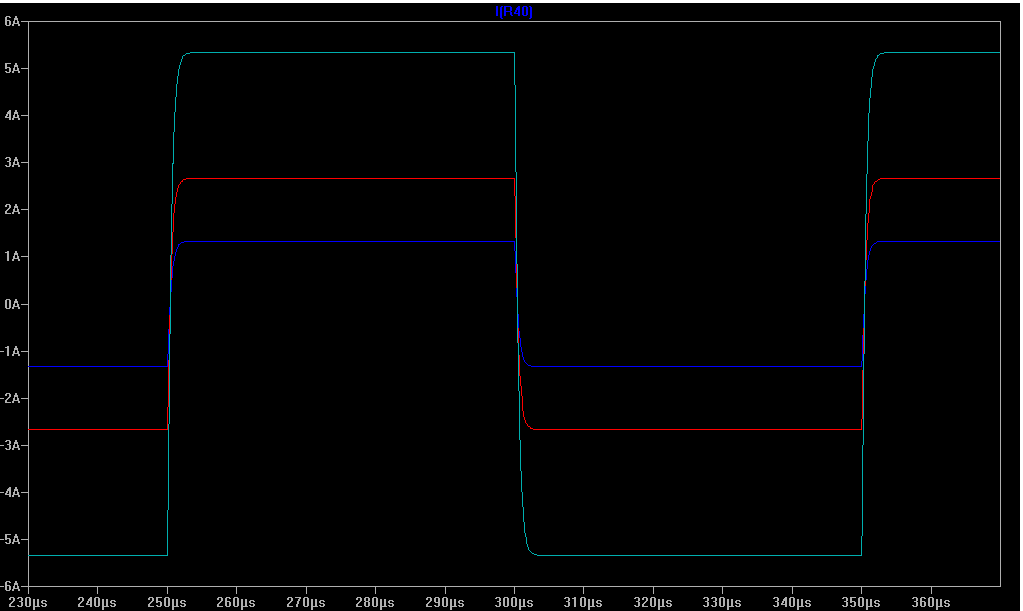Click the 290µs time axis label
Viewport: 1023px width, 611px height.
(445, 603)
